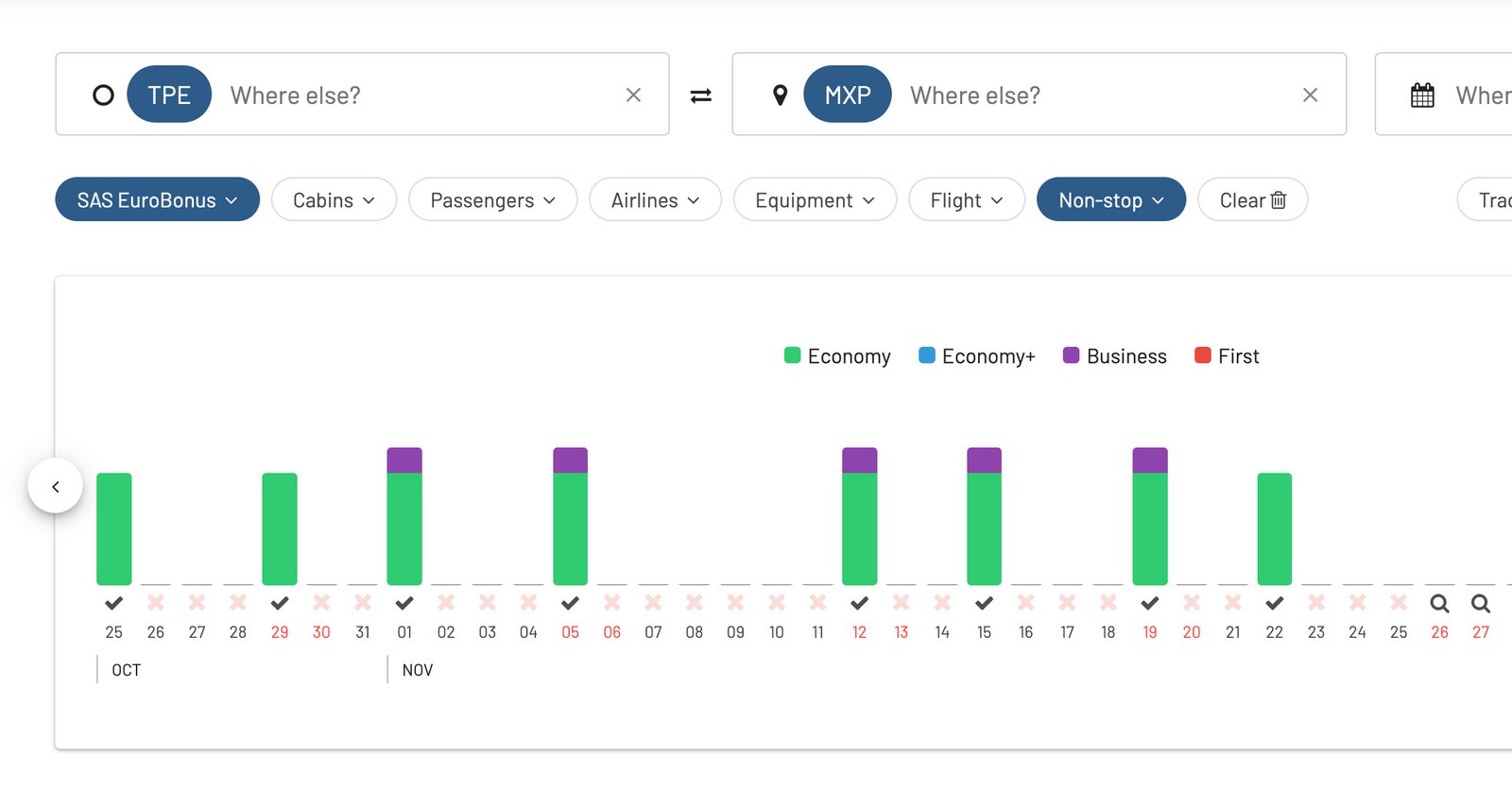Open the calendar date picker icon
The width and height of the screenshot is (1512, 808).
[x=1422, y=95]
